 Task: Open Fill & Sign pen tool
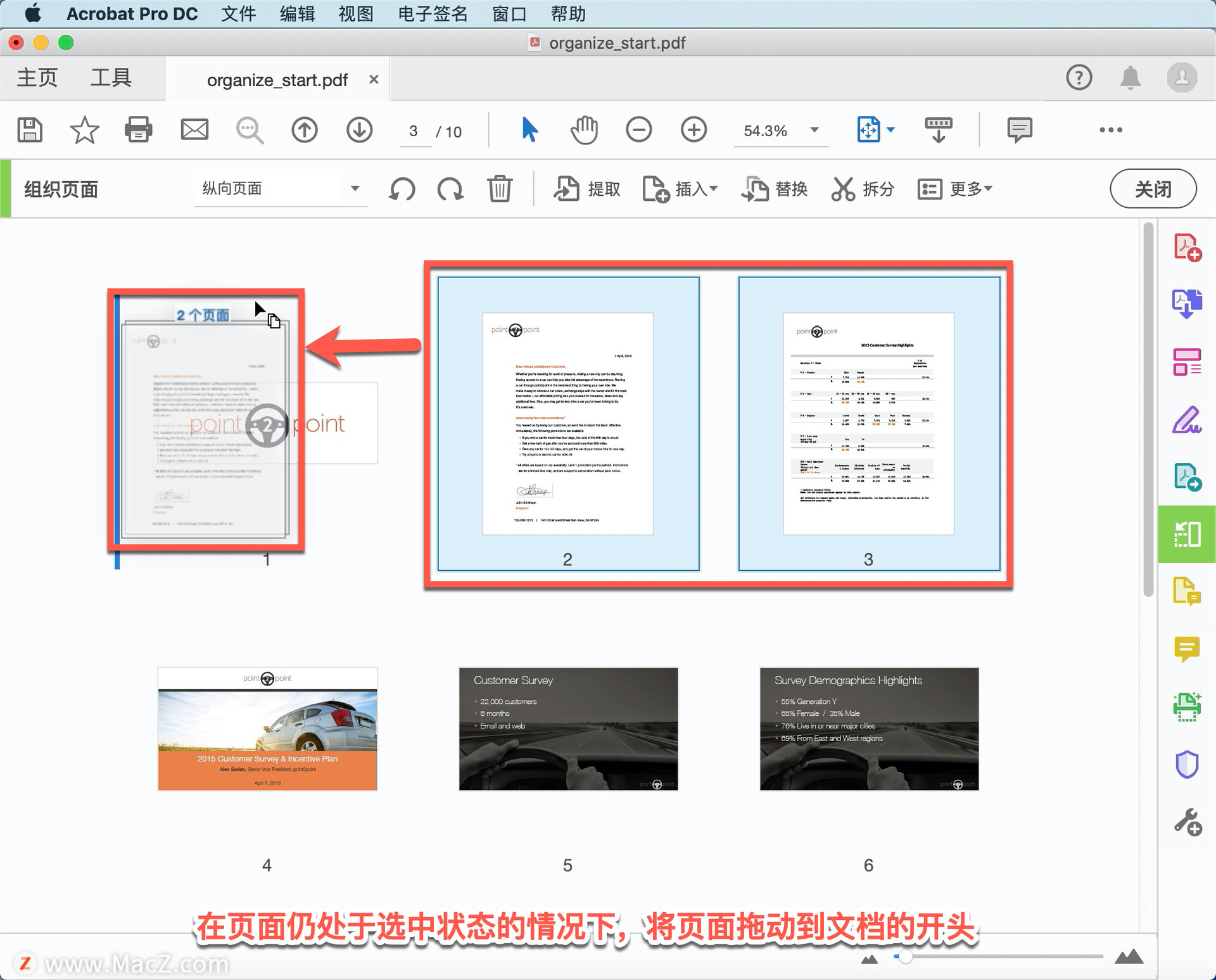pyautogui.click(x=1186, y=420)
